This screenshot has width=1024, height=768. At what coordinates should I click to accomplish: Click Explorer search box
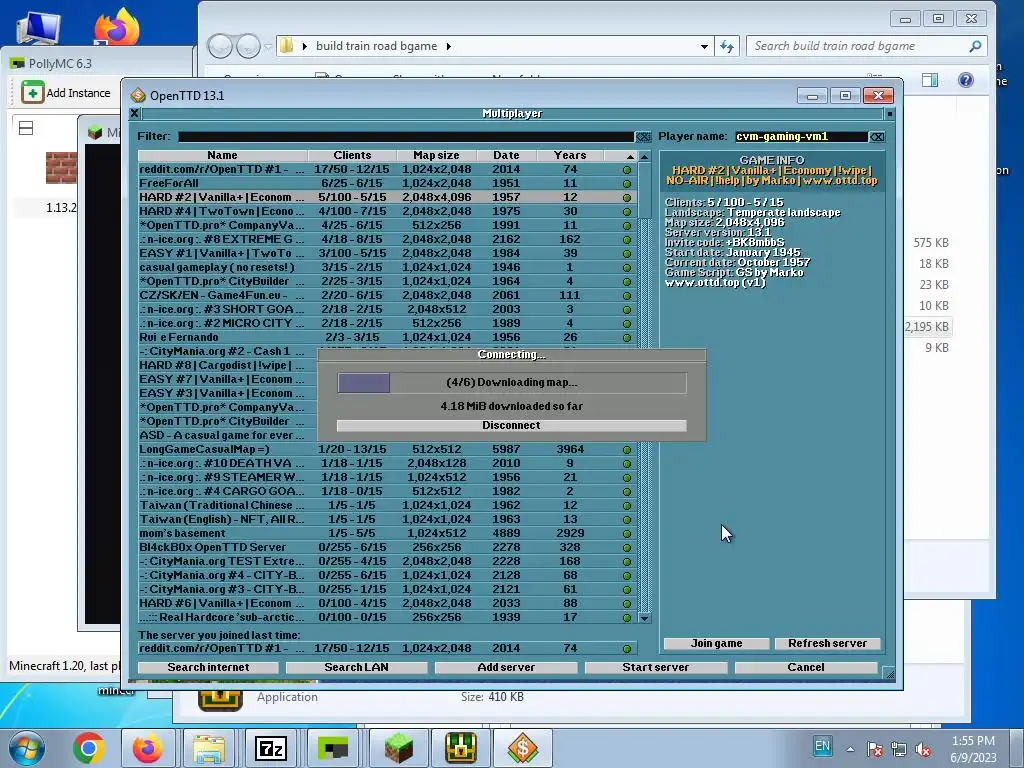tap(867, 46)
